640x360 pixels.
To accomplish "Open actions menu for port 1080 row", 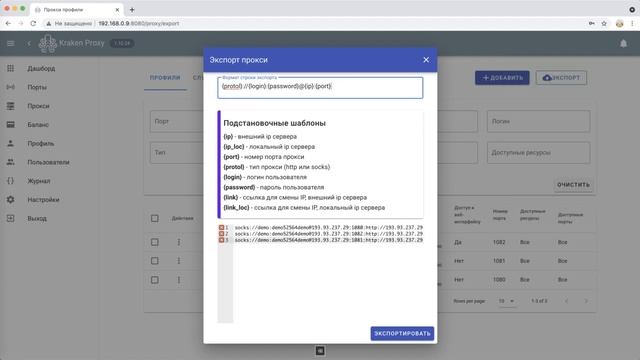I will tap(179, 280).
